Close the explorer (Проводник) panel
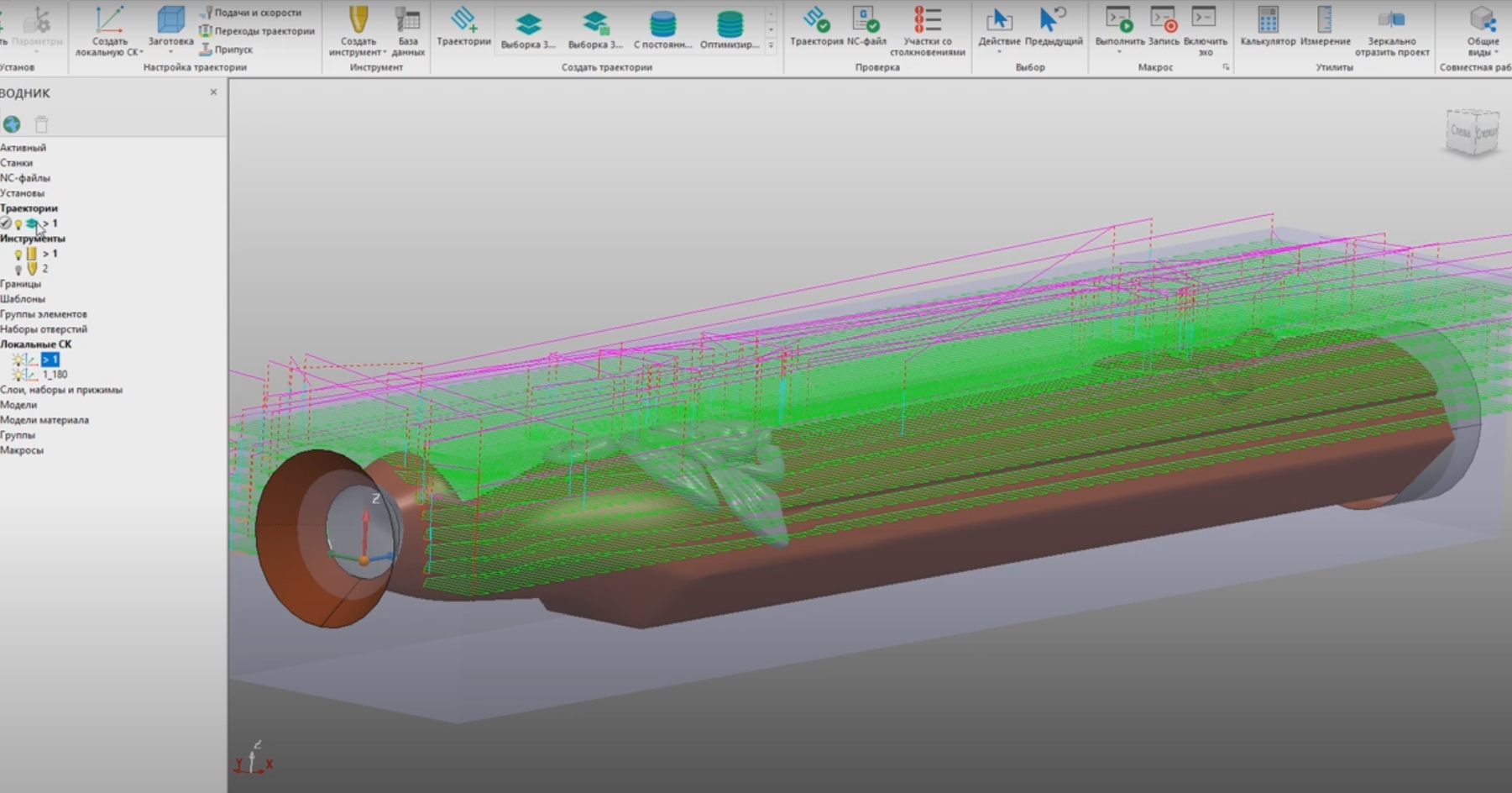 click(213, 92)
